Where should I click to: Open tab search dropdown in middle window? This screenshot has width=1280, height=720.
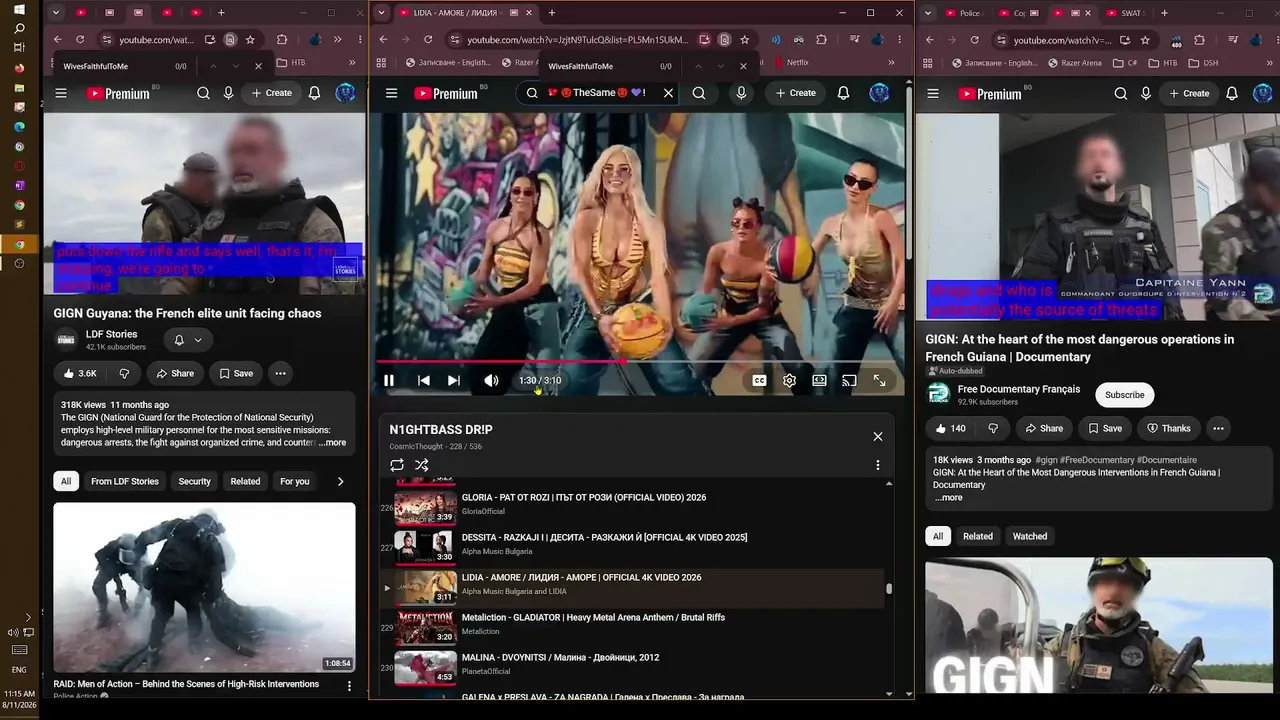coord(381,13)
